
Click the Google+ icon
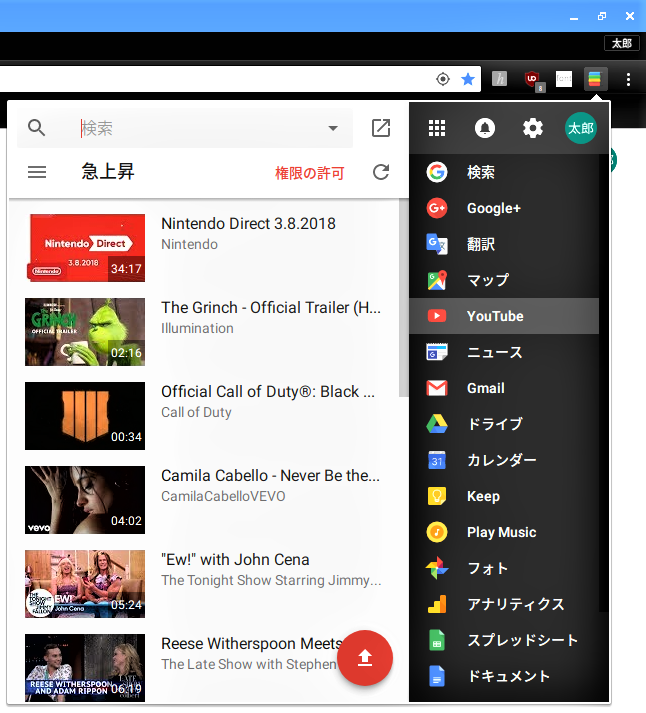pos(437,208)
